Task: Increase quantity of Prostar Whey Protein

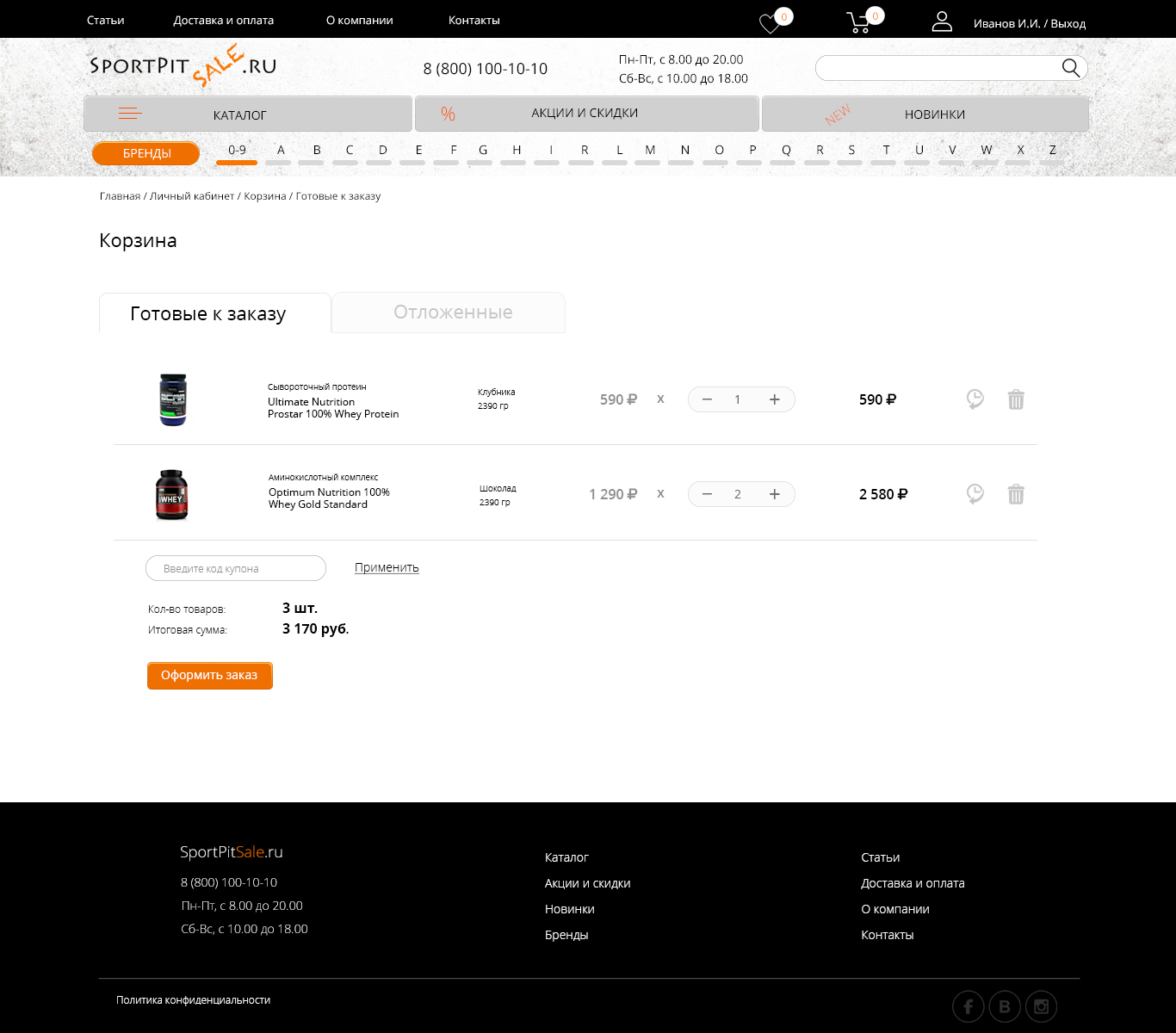Action: 775,399
